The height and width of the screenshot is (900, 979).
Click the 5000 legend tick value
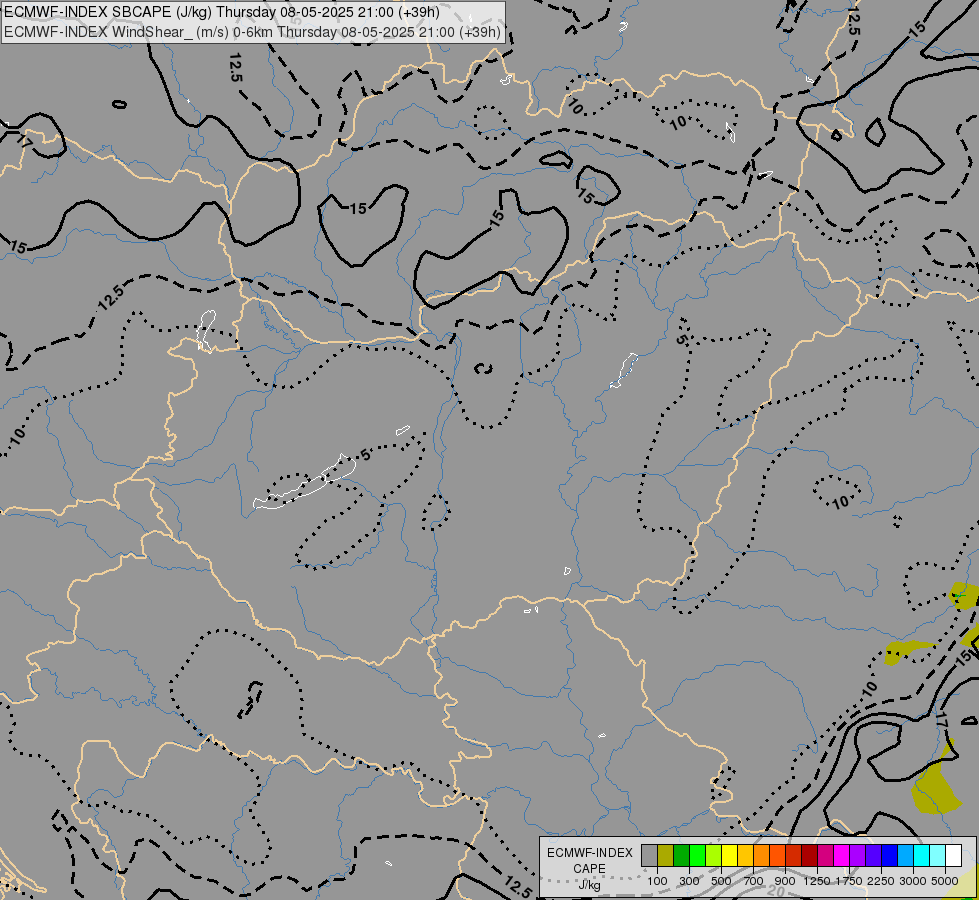[945, 881]
